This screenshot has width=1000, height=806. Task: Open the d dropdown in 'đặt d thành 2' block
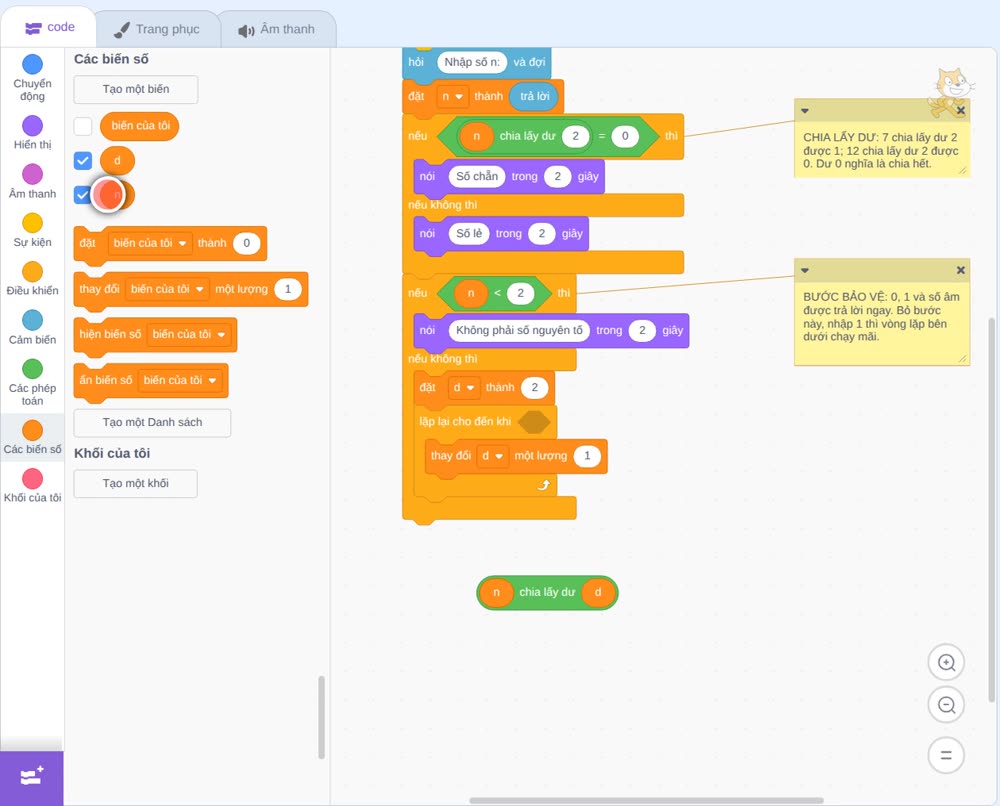[x=464, y=387]
